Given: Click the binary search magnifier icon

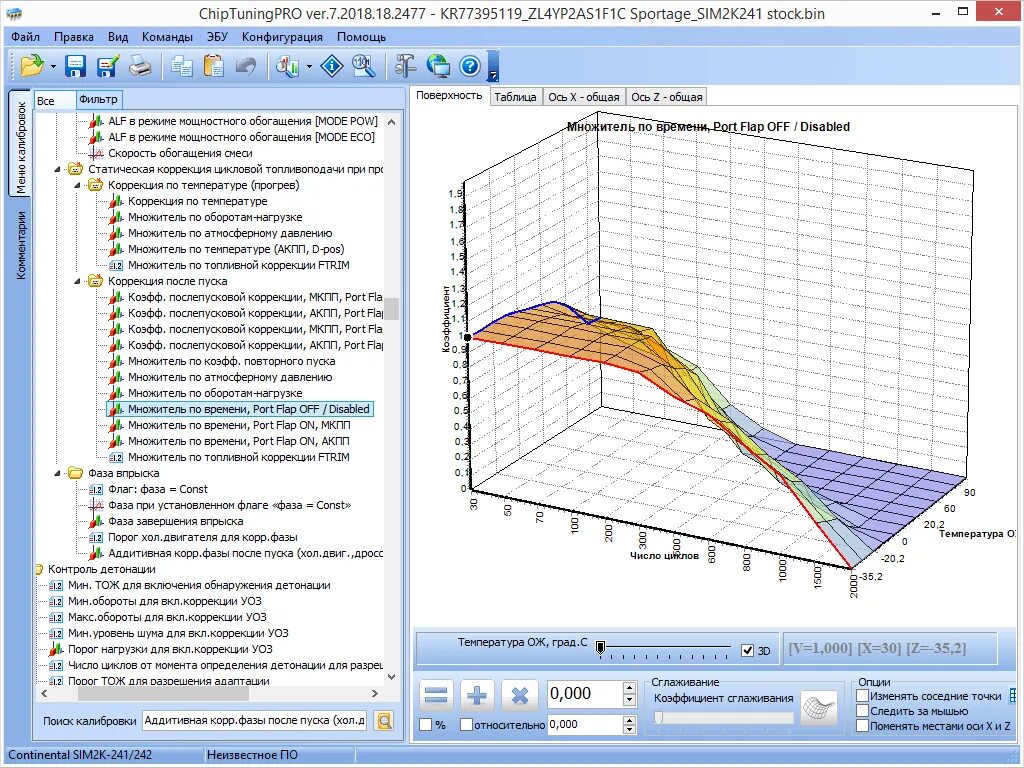Looking at the screenshot, I should click(363, 66).
